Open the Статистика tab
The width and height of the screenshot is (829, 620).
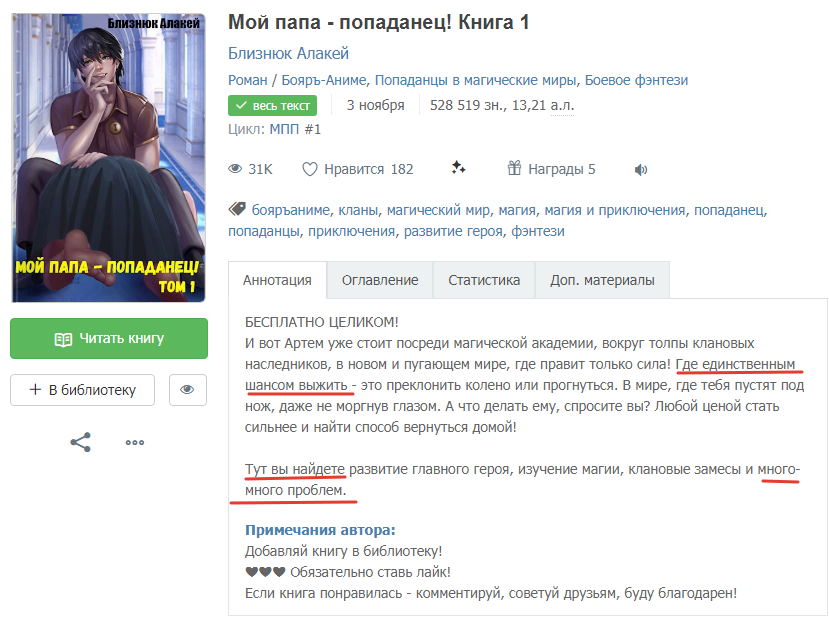[484, 280]
